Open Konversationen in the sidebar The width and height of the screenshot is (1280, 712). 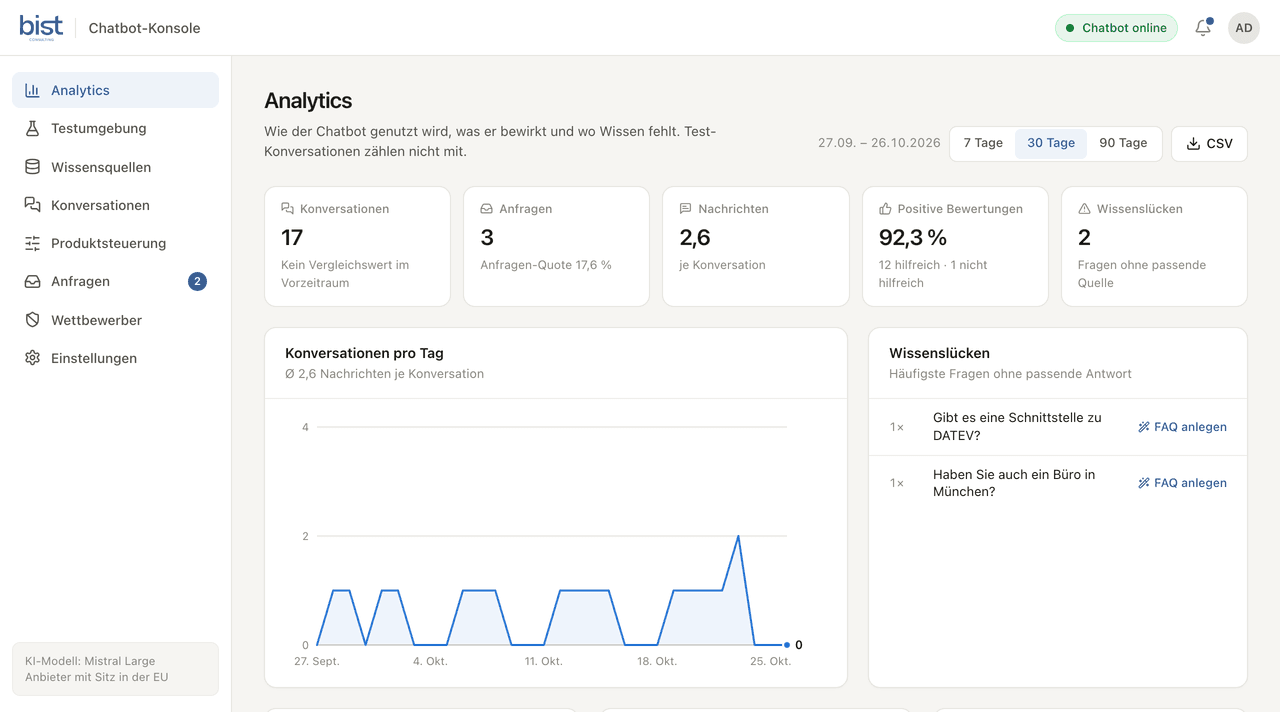115,205
